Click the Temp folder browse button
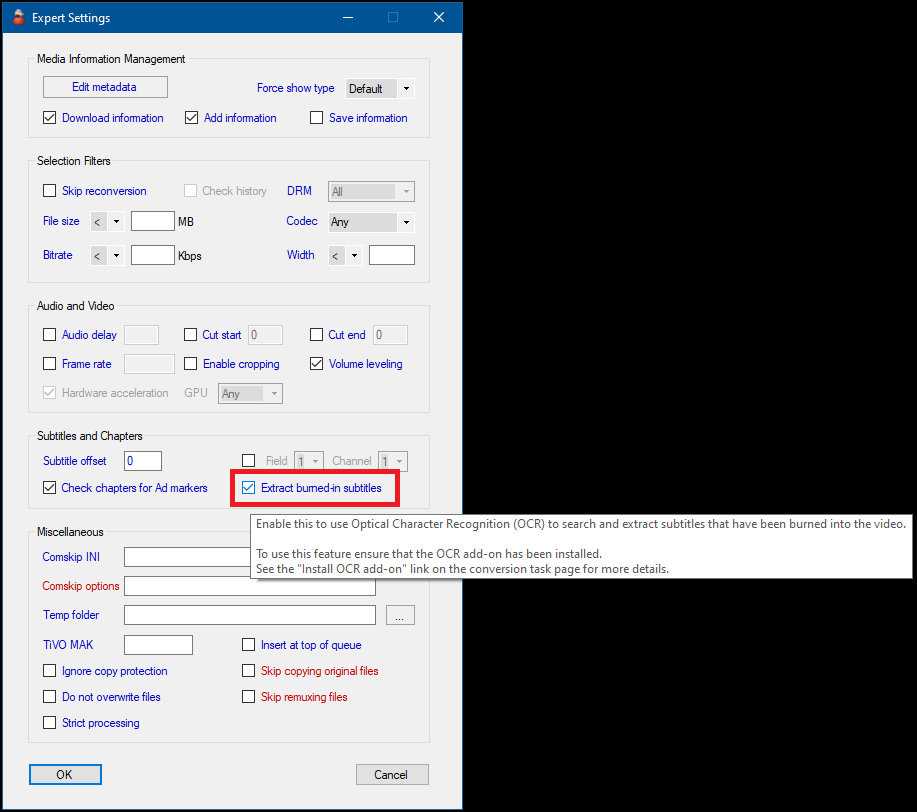 click(399, 616)
